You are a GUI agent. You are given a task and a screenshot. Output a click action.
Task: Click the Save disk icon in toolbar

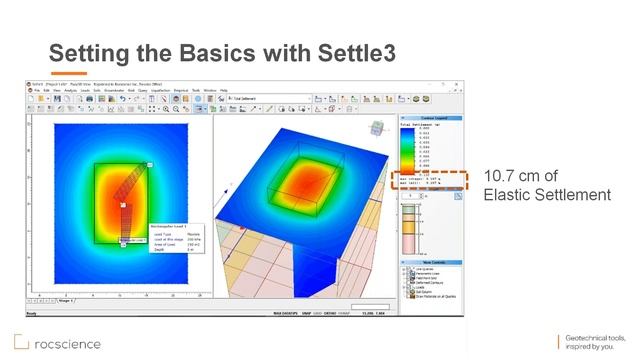57,99
